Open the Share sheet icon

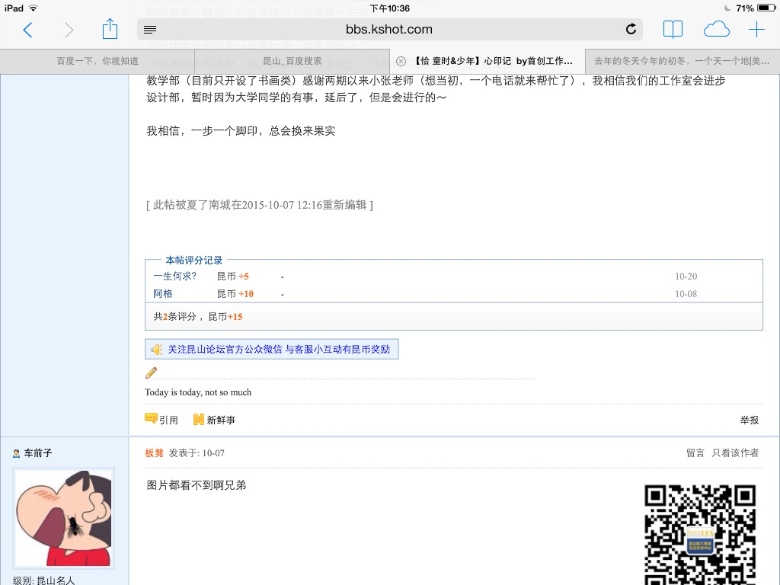pos(110,29)
